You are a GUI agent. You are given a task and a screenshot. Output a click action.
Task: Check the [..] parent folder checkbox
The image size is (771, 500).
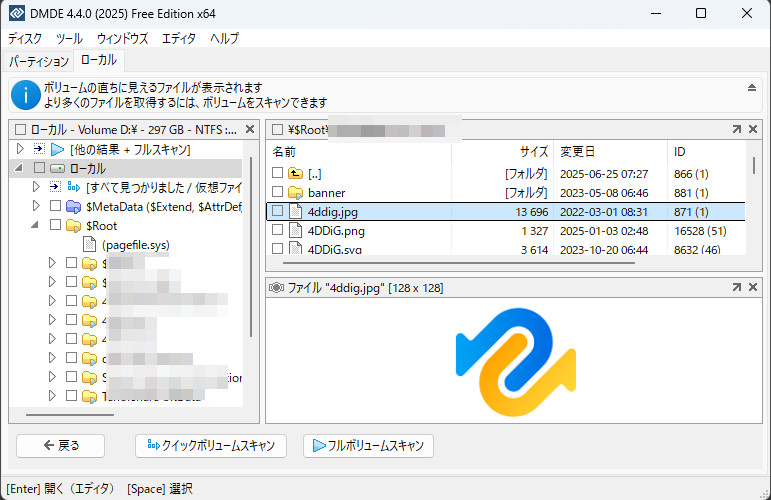(x=277, y=173)
